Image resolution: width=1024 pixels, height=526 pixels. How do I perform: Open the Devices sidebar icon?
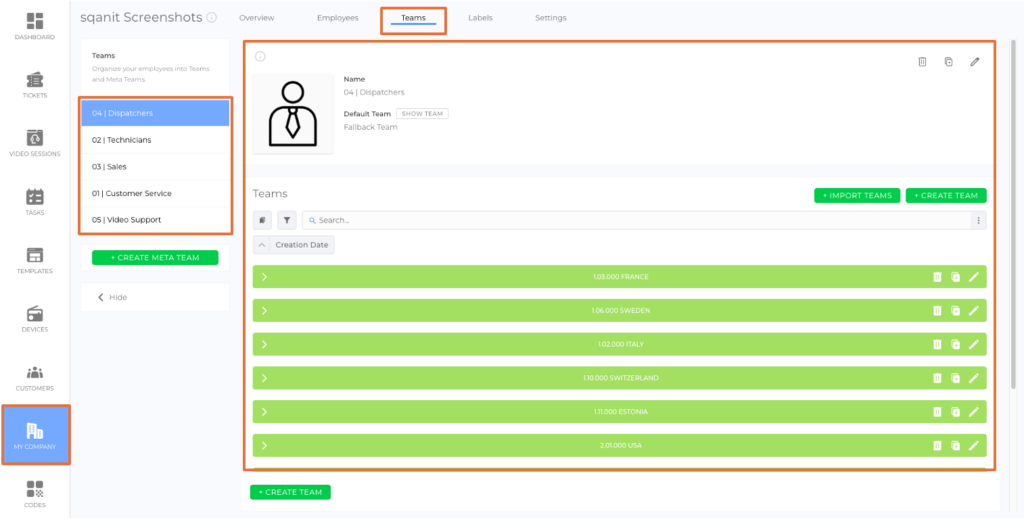pyautogui.click(x=35, y=318)
